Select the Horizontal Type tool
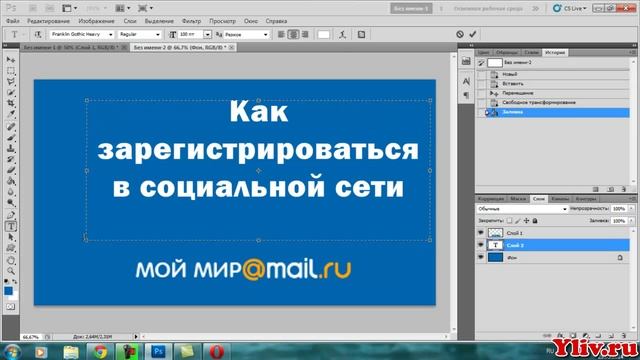Screen dimensions: 640x360 [x=11, y=226]
